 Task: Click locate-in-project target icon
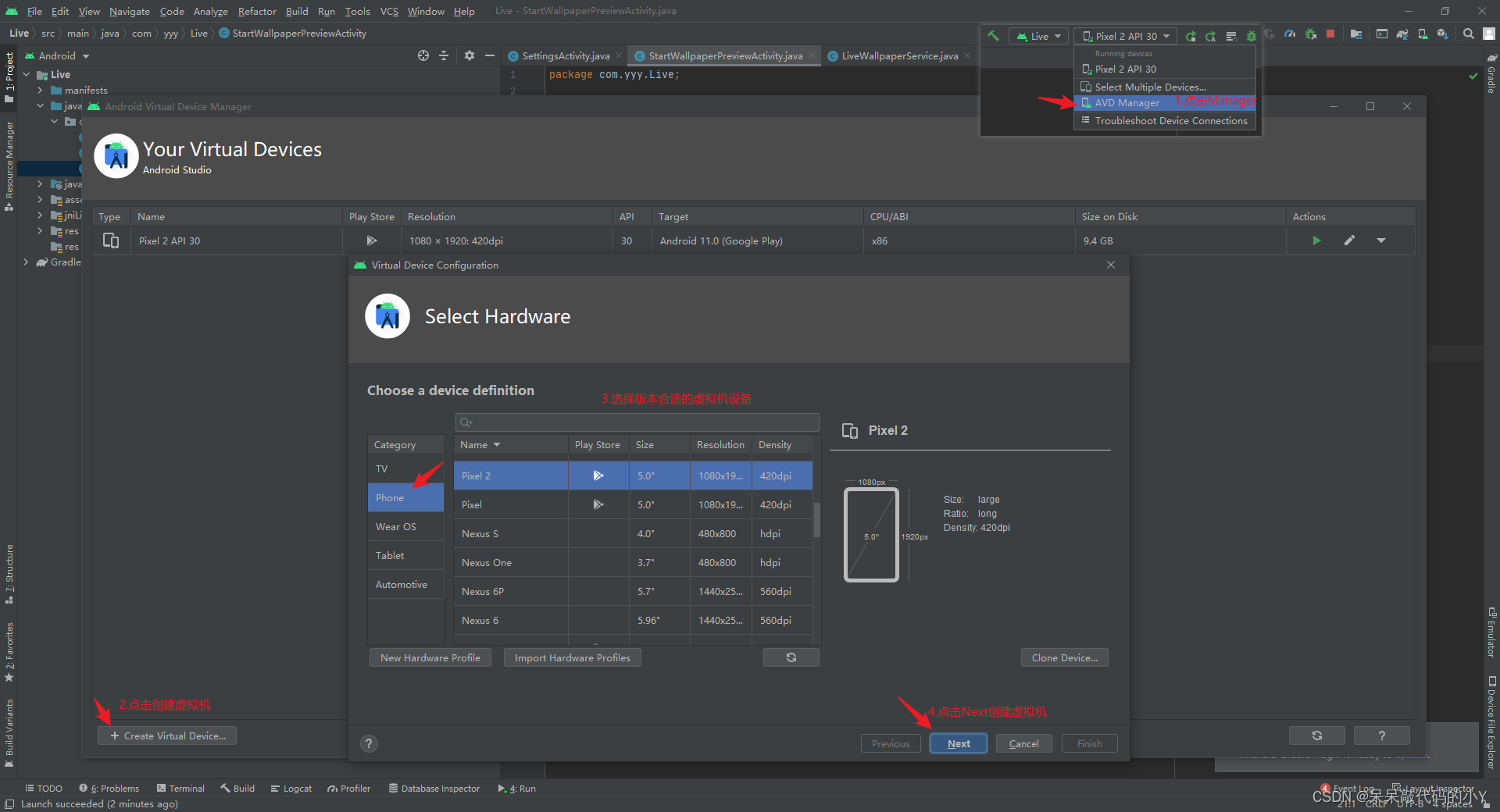(x=423, y=55)
